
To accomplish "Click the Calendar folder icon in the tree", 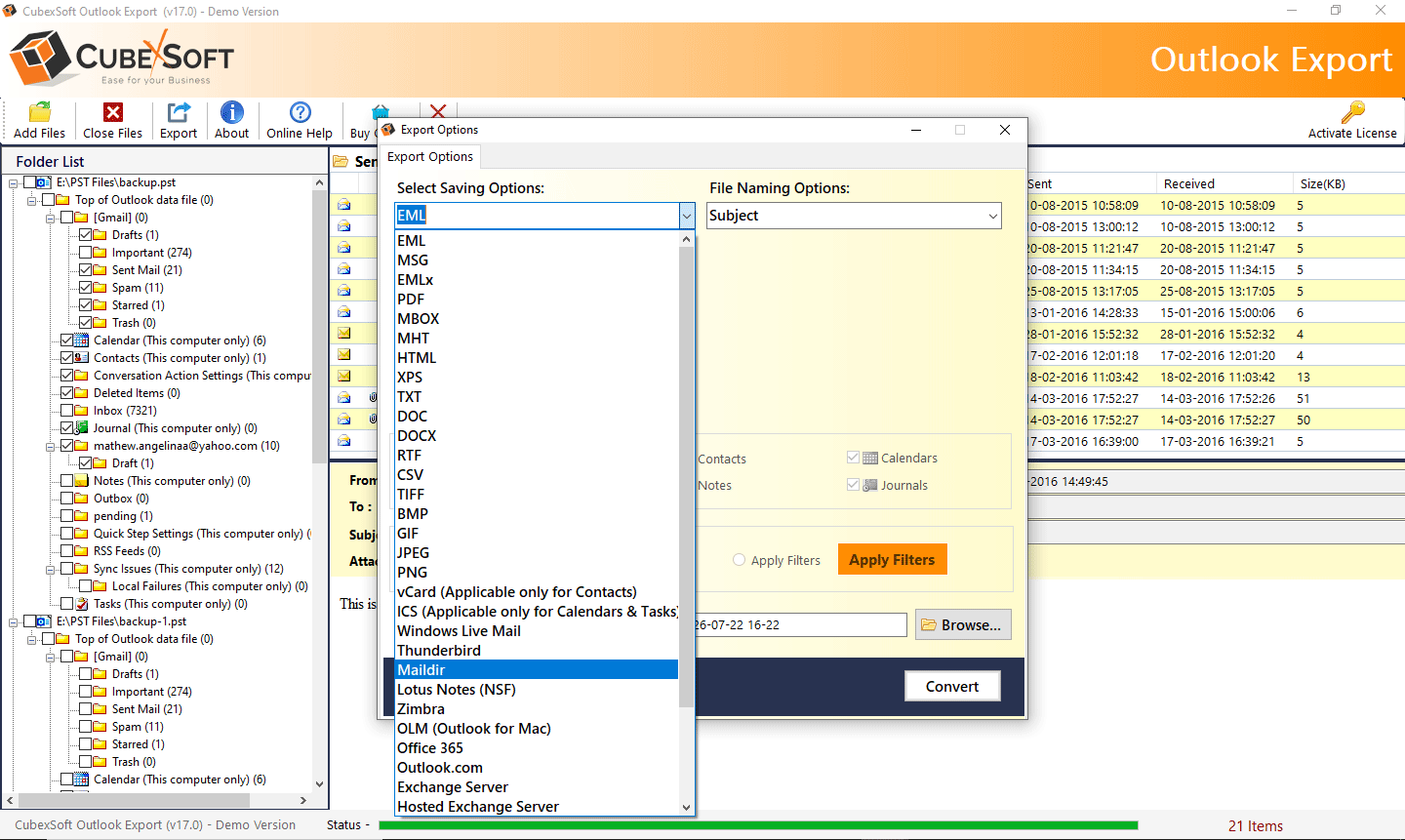I will [82, 340].
